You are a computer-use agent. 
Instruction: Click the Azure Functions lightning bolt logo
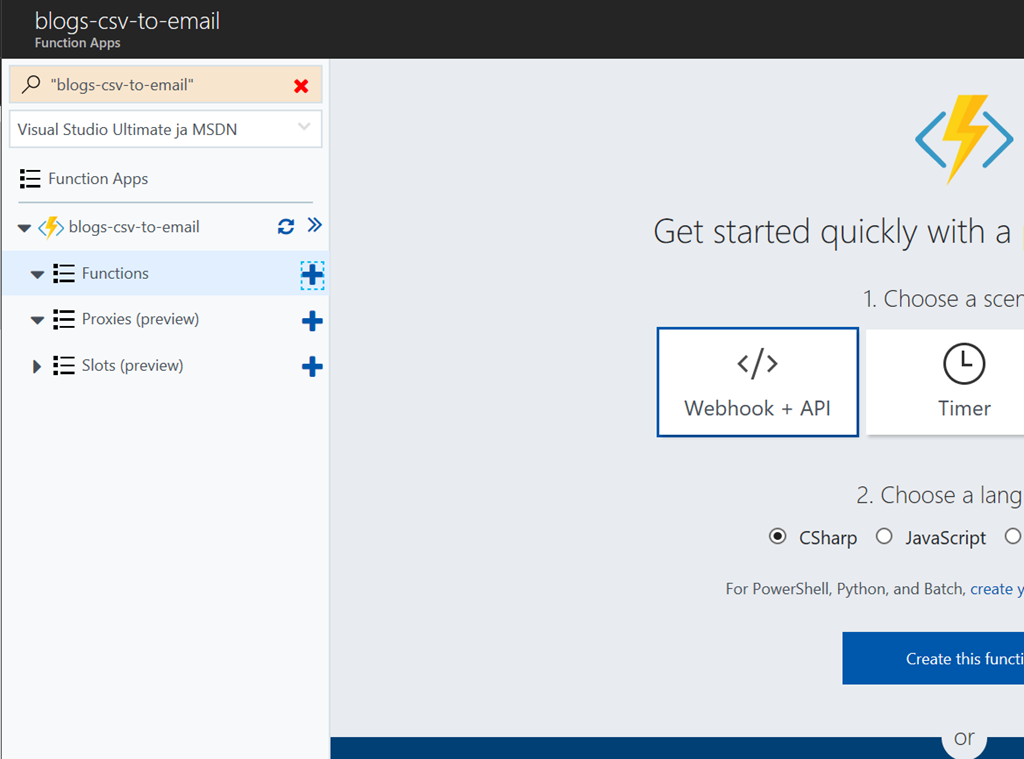click(963, 138)
